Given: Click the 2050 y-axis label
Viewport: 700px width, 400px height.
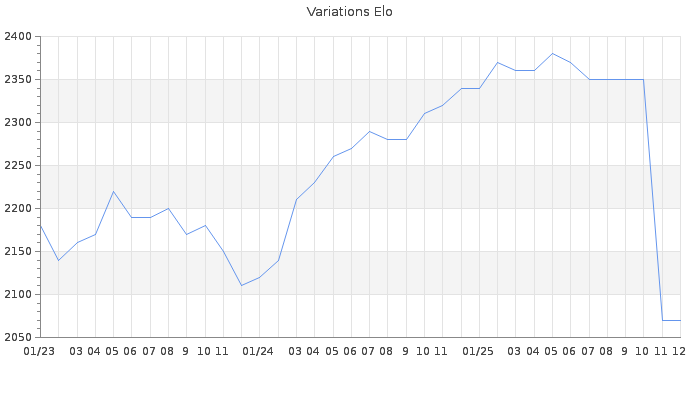Looking at the screenshot, I should click(x=18, y=338).
